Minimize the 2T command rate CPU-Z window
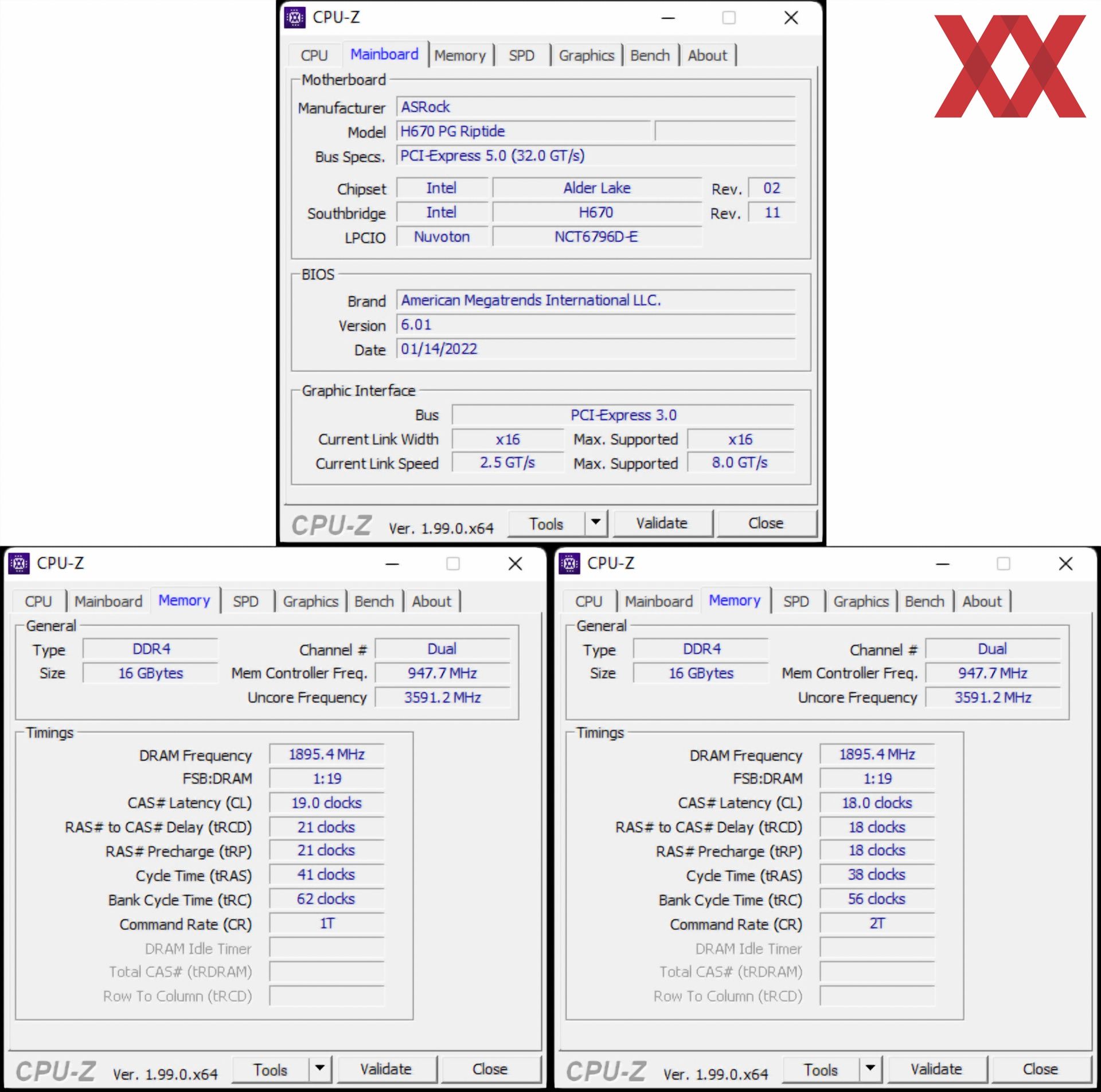The height and width of the screenshot is (1092, 1101). (x=943, y=564)
